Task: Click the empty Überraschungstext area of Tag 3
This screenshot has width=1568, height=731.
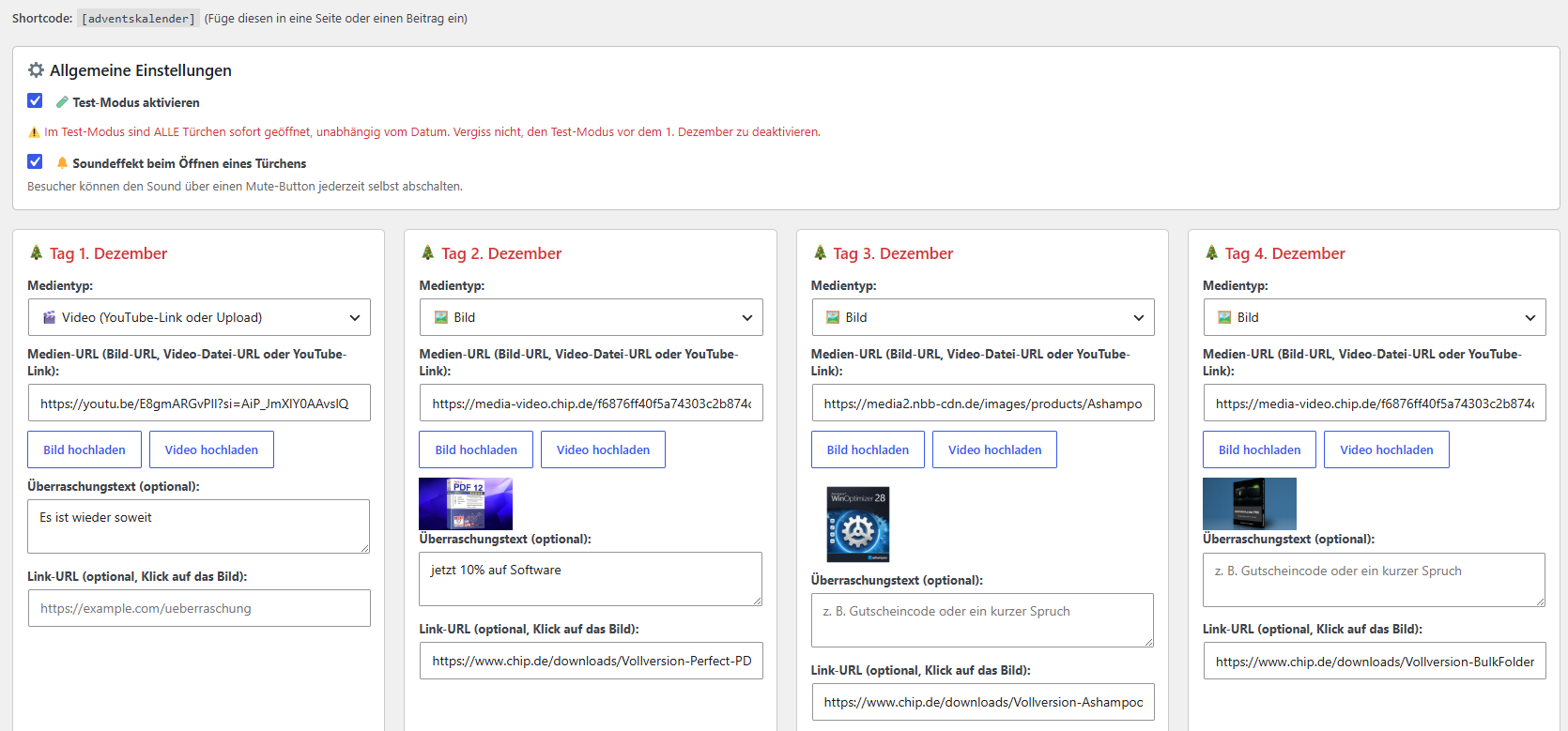Action: (x=983, y=620)
